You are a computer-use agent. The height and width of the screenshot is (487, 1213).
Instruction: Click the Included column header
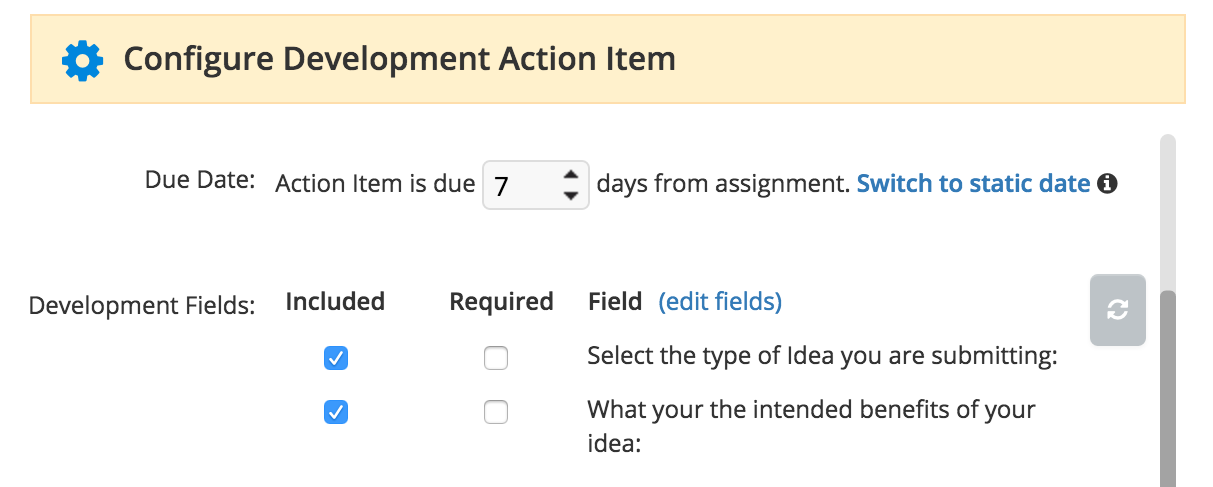pyautogui.click(x=335, y=302)
